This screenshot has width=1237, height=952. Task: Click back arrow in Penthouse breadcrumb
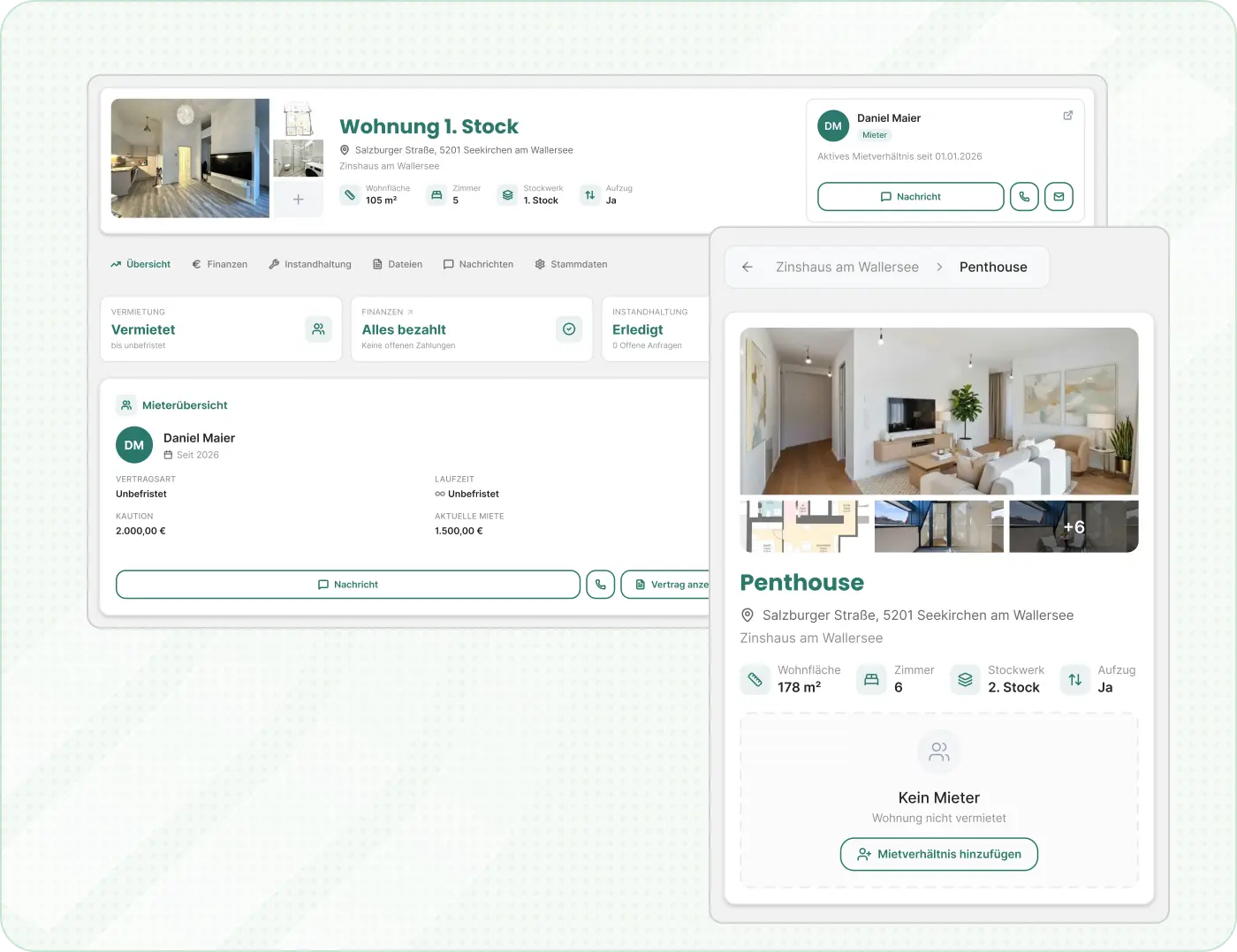coord(748,267)
